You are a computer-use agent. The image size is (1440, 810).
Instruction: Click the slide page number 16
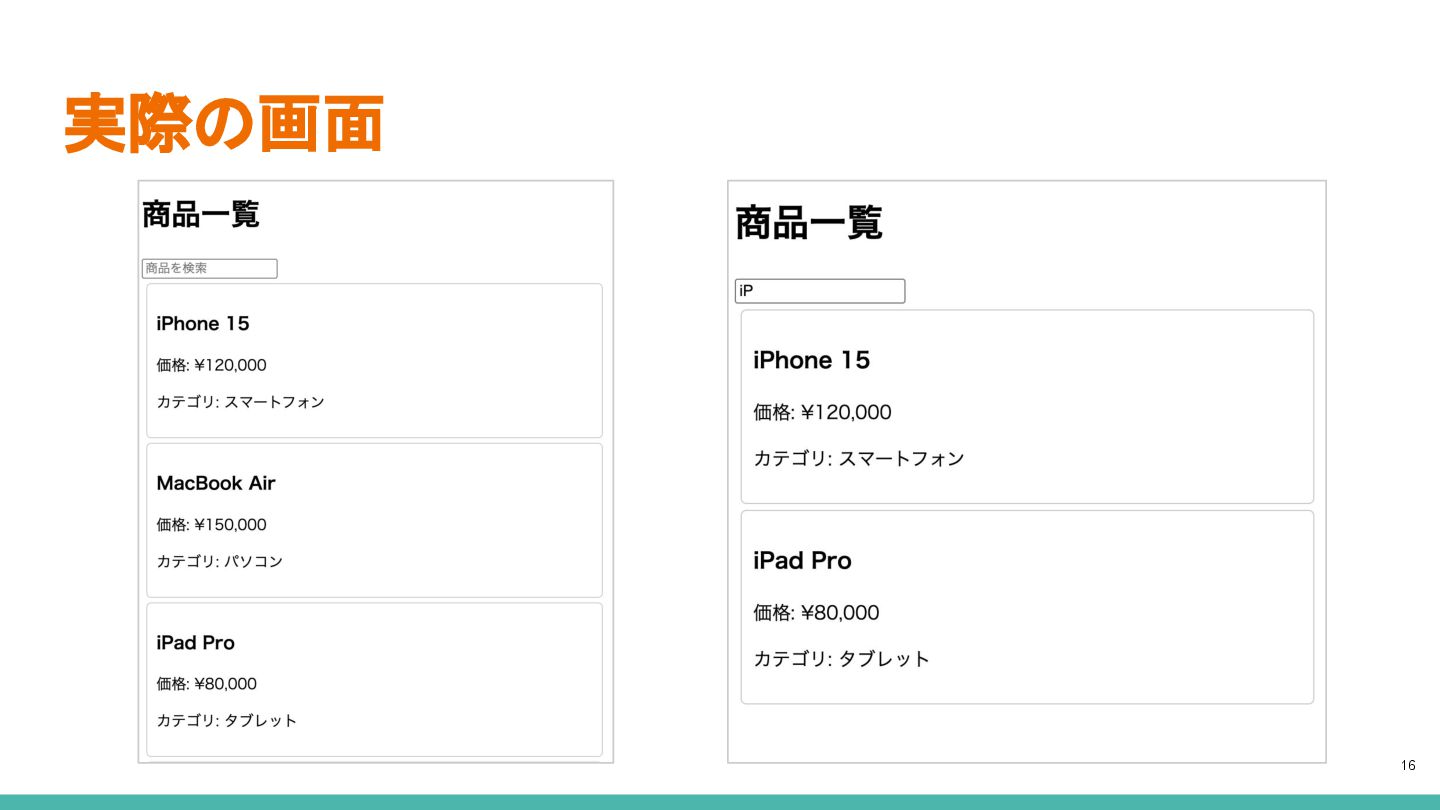coord(1408,766)
